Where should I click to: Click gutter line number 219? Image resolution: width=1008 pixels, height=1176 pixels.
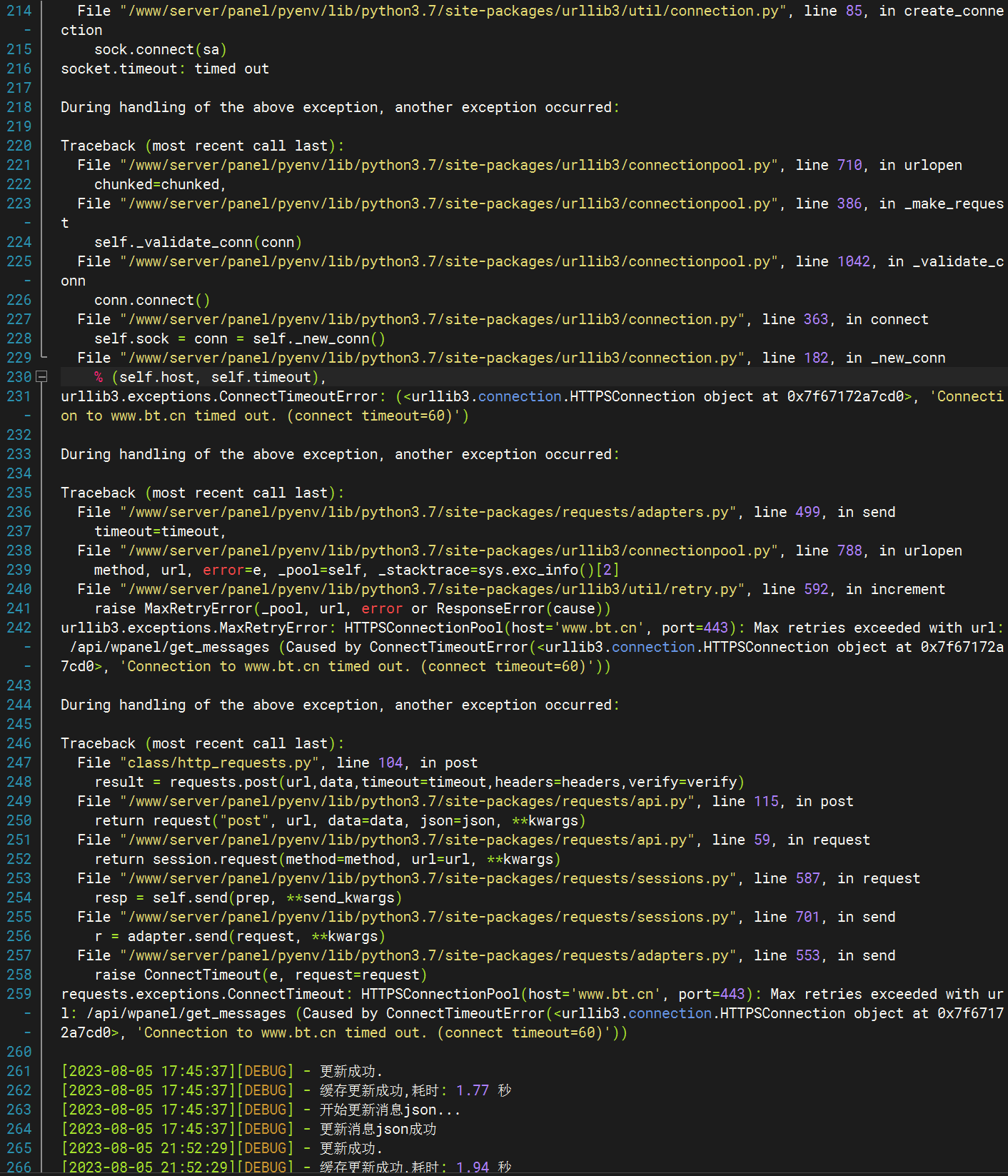coord(19,126)
